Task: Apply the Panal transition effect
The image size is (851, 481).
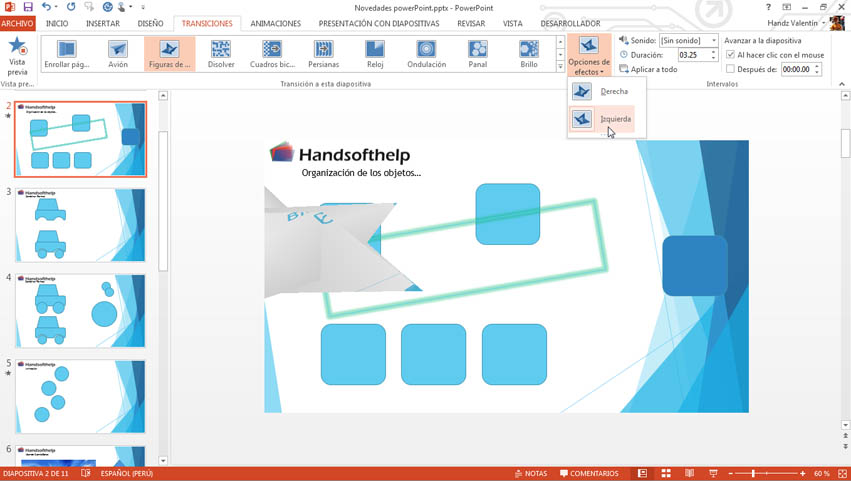Action: [x=478, y=50]
